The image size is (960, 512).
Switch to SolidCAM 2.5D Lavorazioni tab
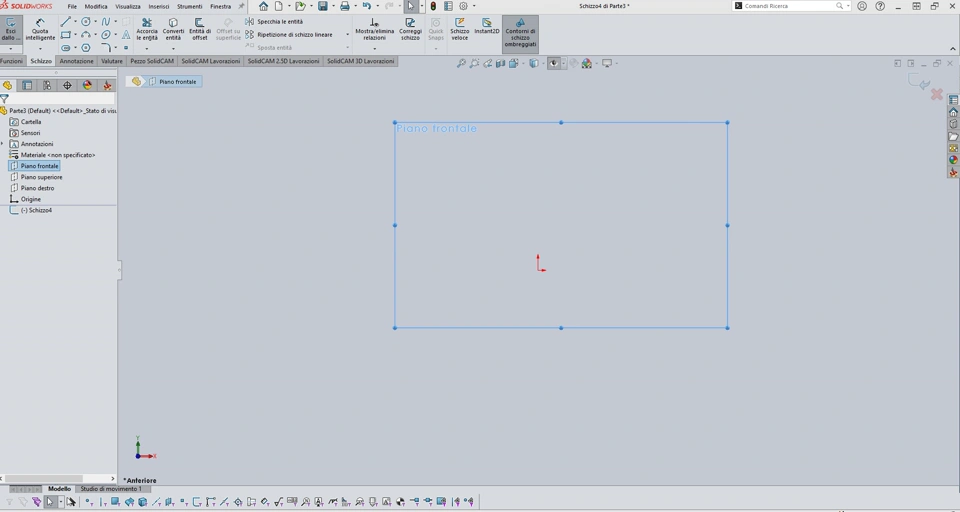pos(283,61)
